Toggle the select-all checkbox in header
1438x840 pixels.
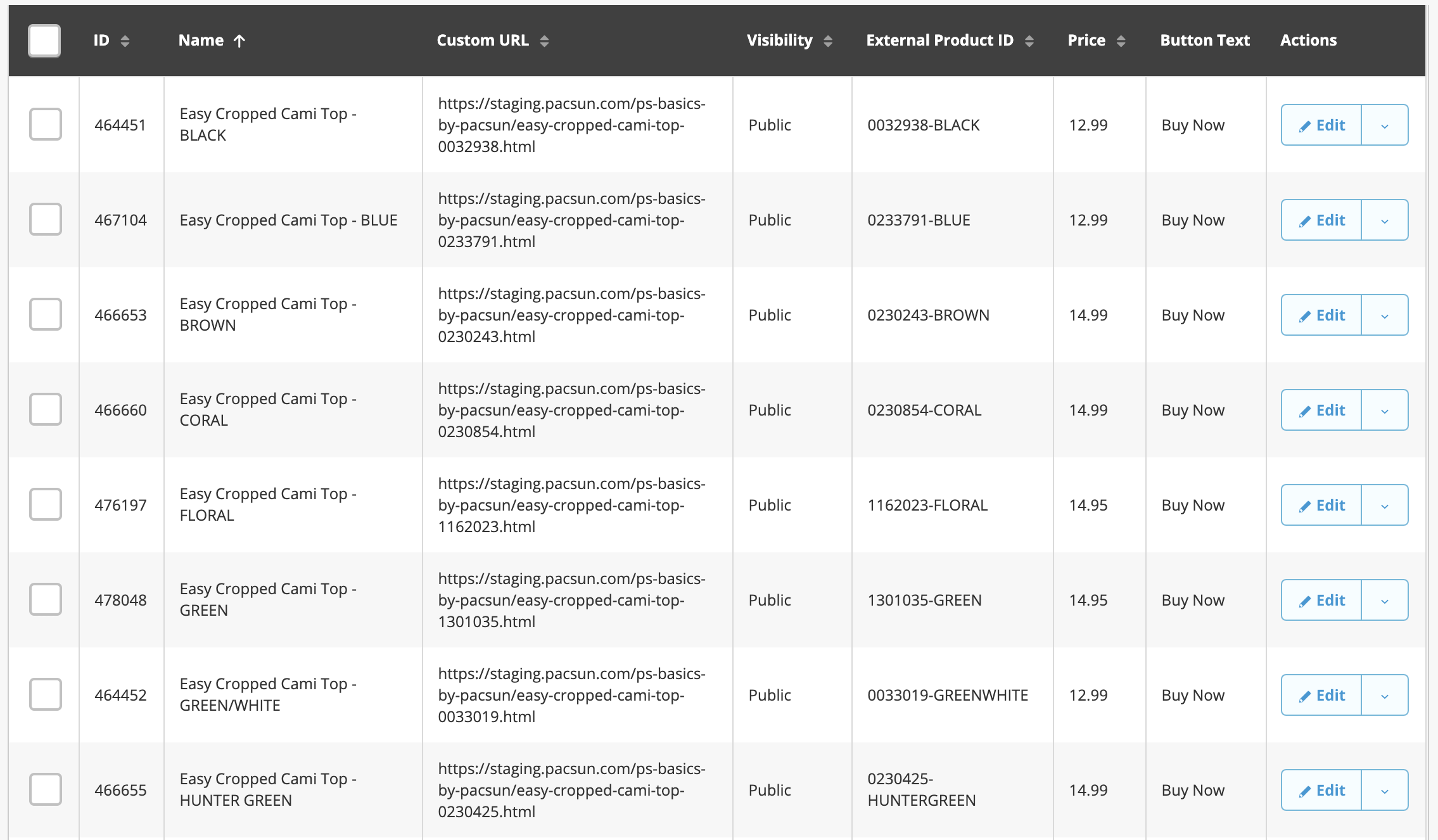[x=44, y=41]
